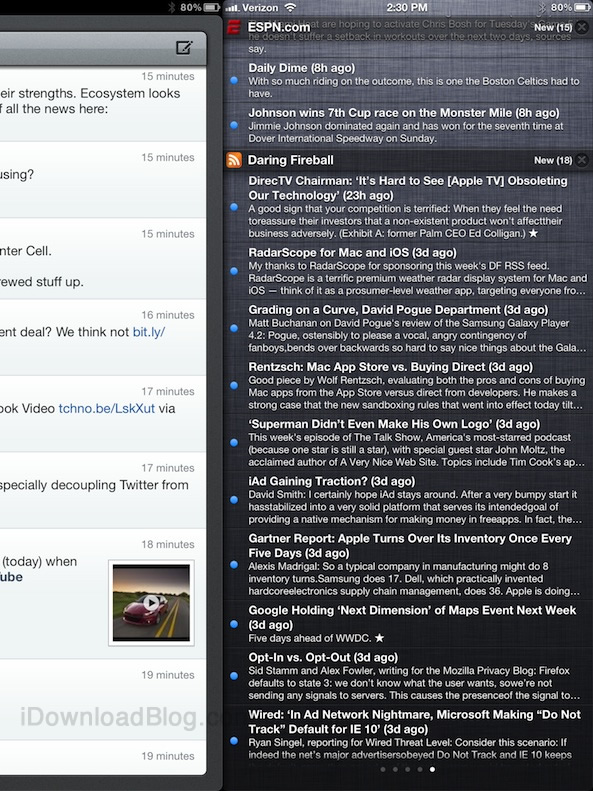Tap the unread dot beside the Wired article
This screenshot has height=791, width=593.
pos(234,741)
